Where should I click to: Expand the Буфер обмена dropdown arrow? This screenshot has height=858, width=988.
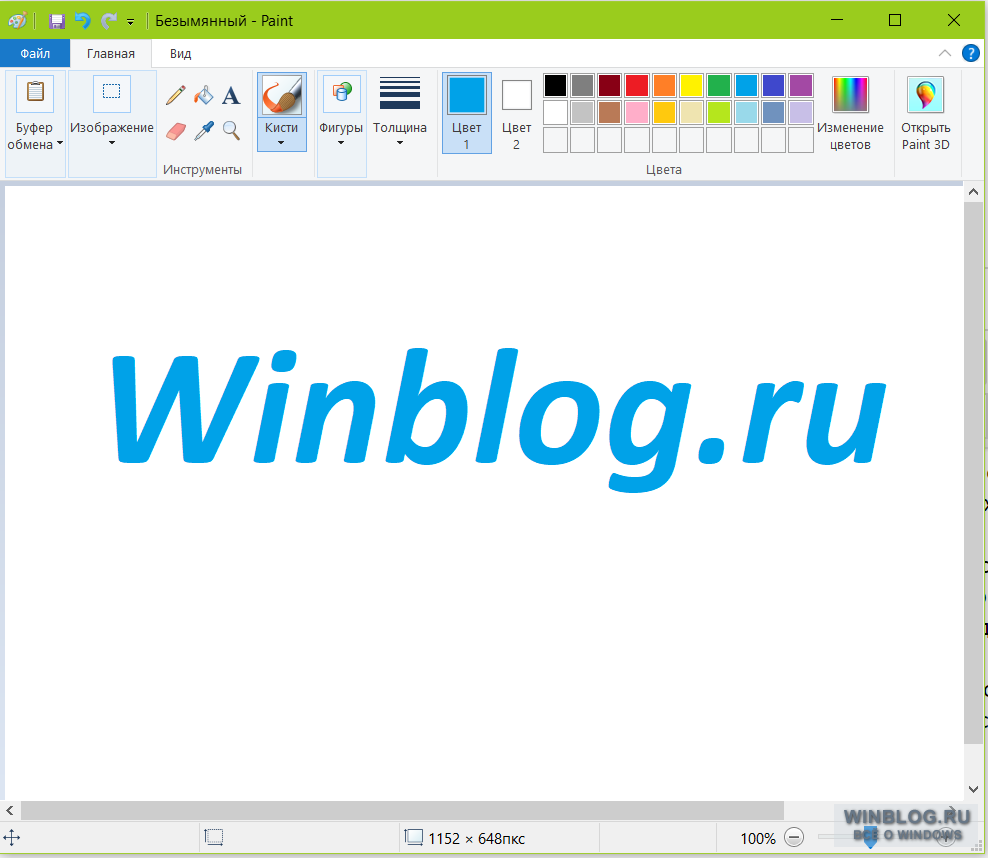click(x=60, y=143)
